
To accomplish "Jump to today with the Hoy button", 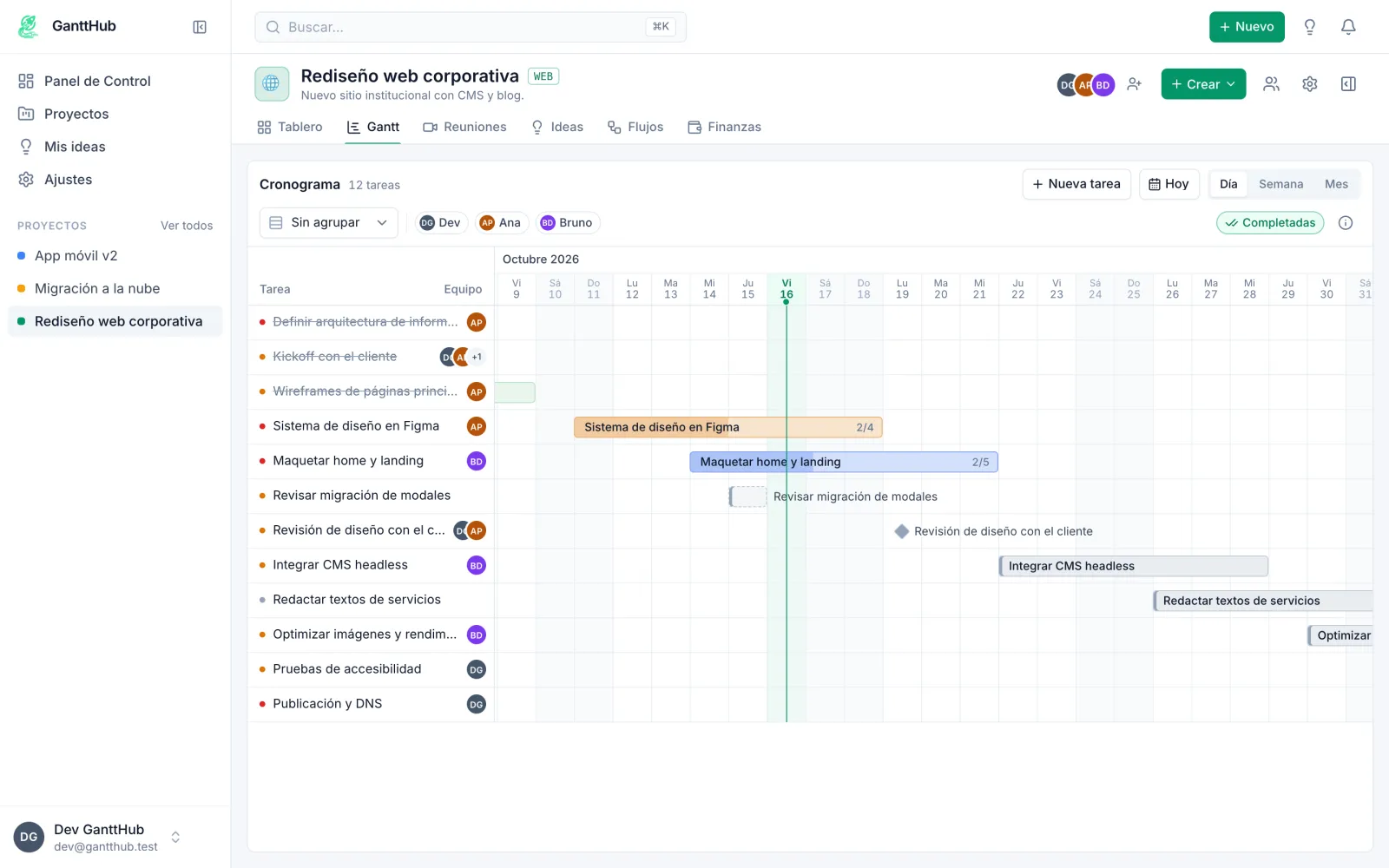I will (x=1168, y=184).
